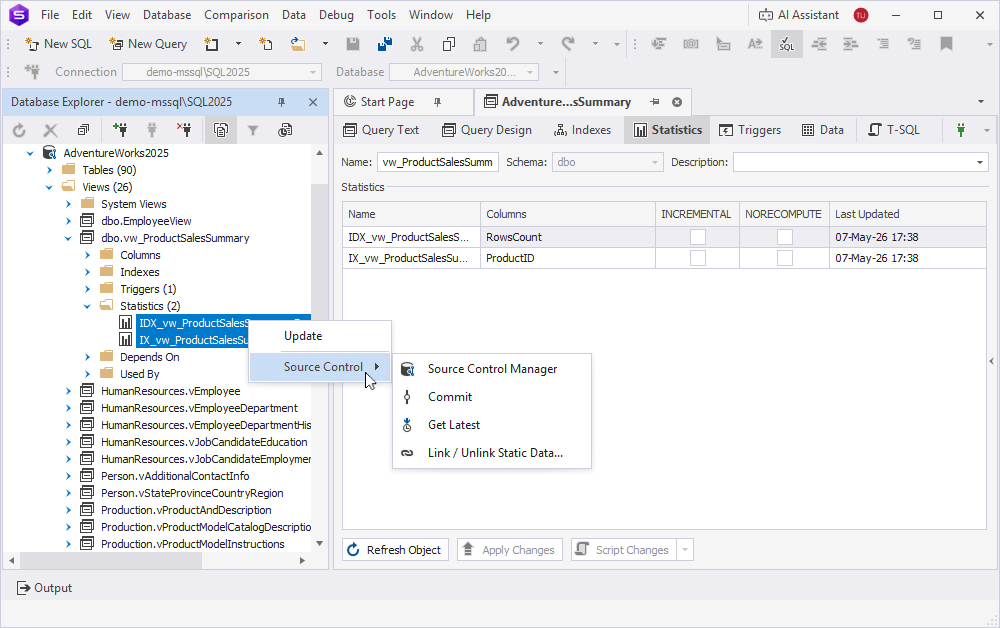1000x628 pixels.
Task: Click the Refresh Object button
Action: [395, 550]
